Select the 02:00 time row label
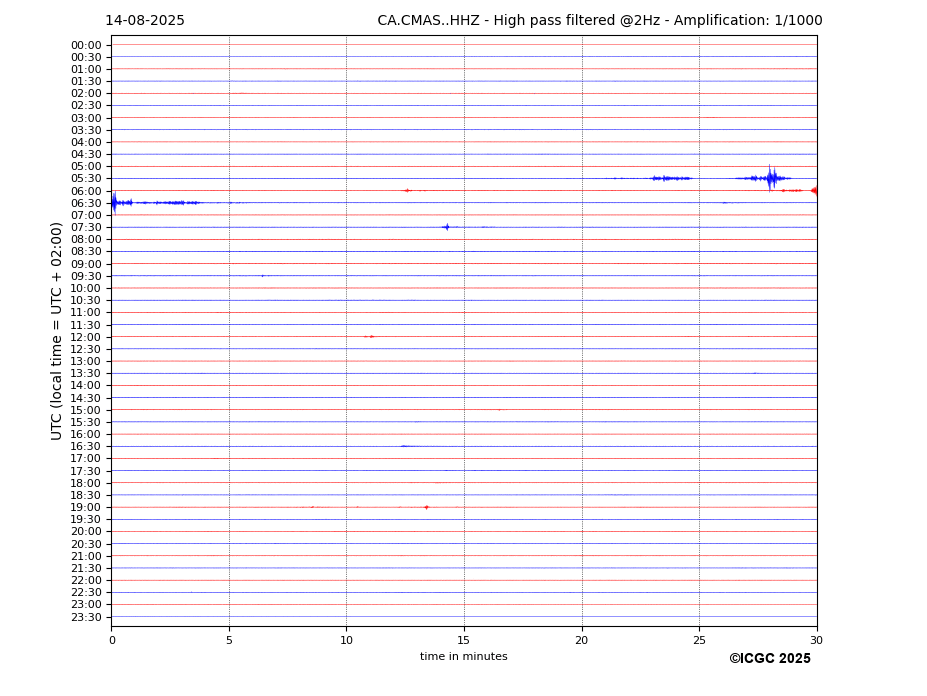The image size is (927, 696). point(86,93)
